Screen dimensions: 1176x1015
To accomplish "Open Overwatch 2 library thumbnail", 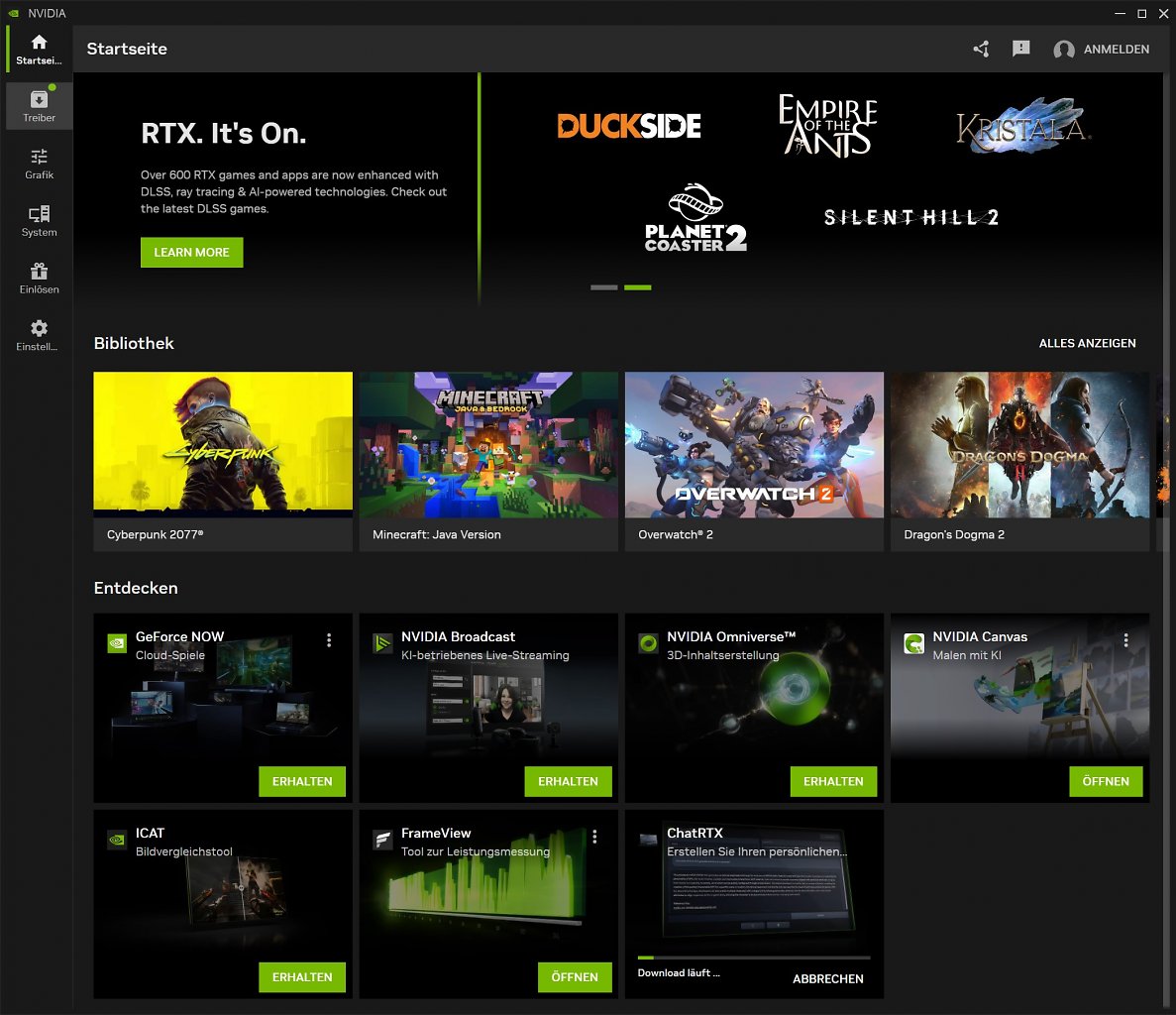I will tap(754, 444).
